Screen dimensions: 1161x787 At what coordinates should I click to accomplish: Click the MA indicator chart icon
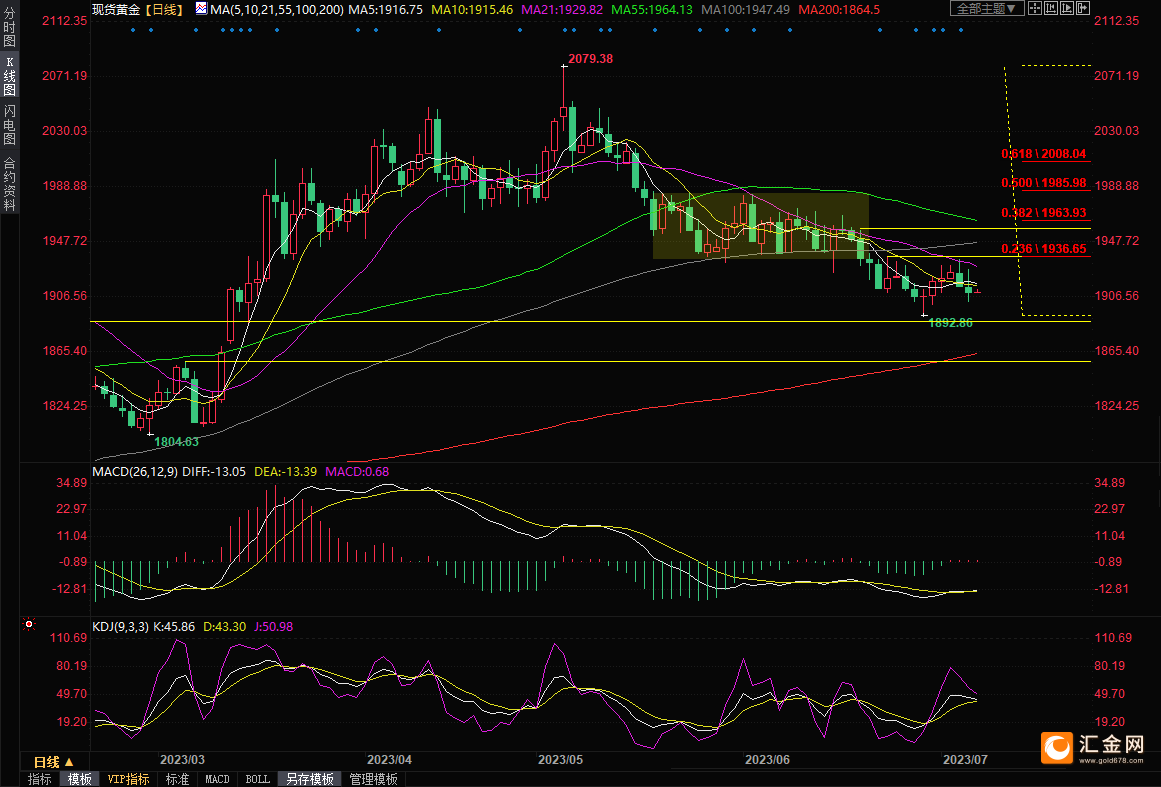(201, 9)
